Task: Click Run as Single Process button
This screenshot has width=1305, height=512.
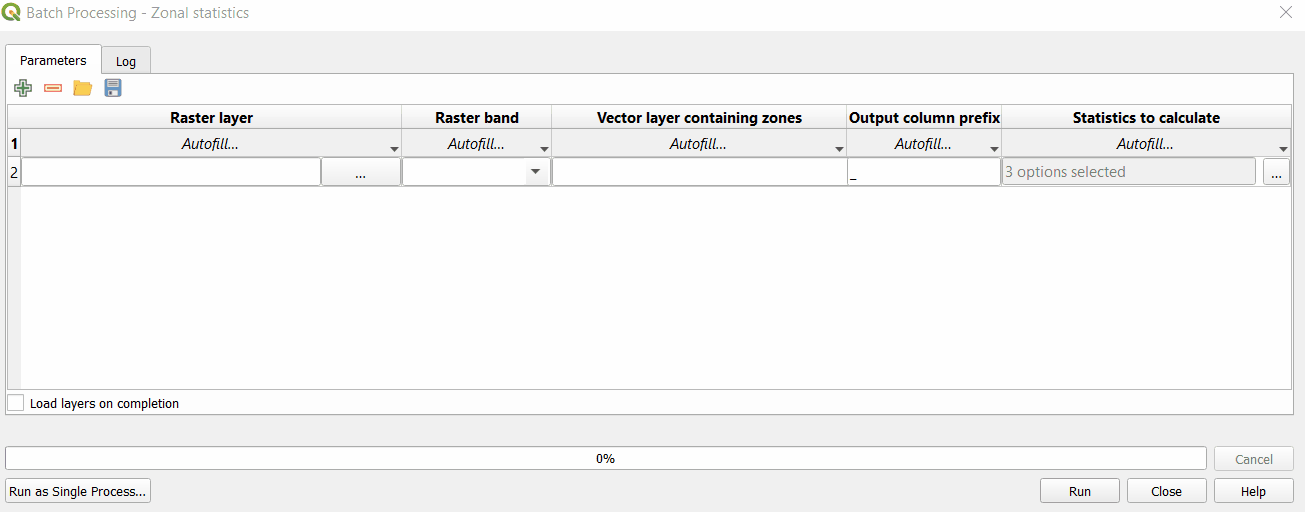Action: pyautogui.click(x=78, y=491)
